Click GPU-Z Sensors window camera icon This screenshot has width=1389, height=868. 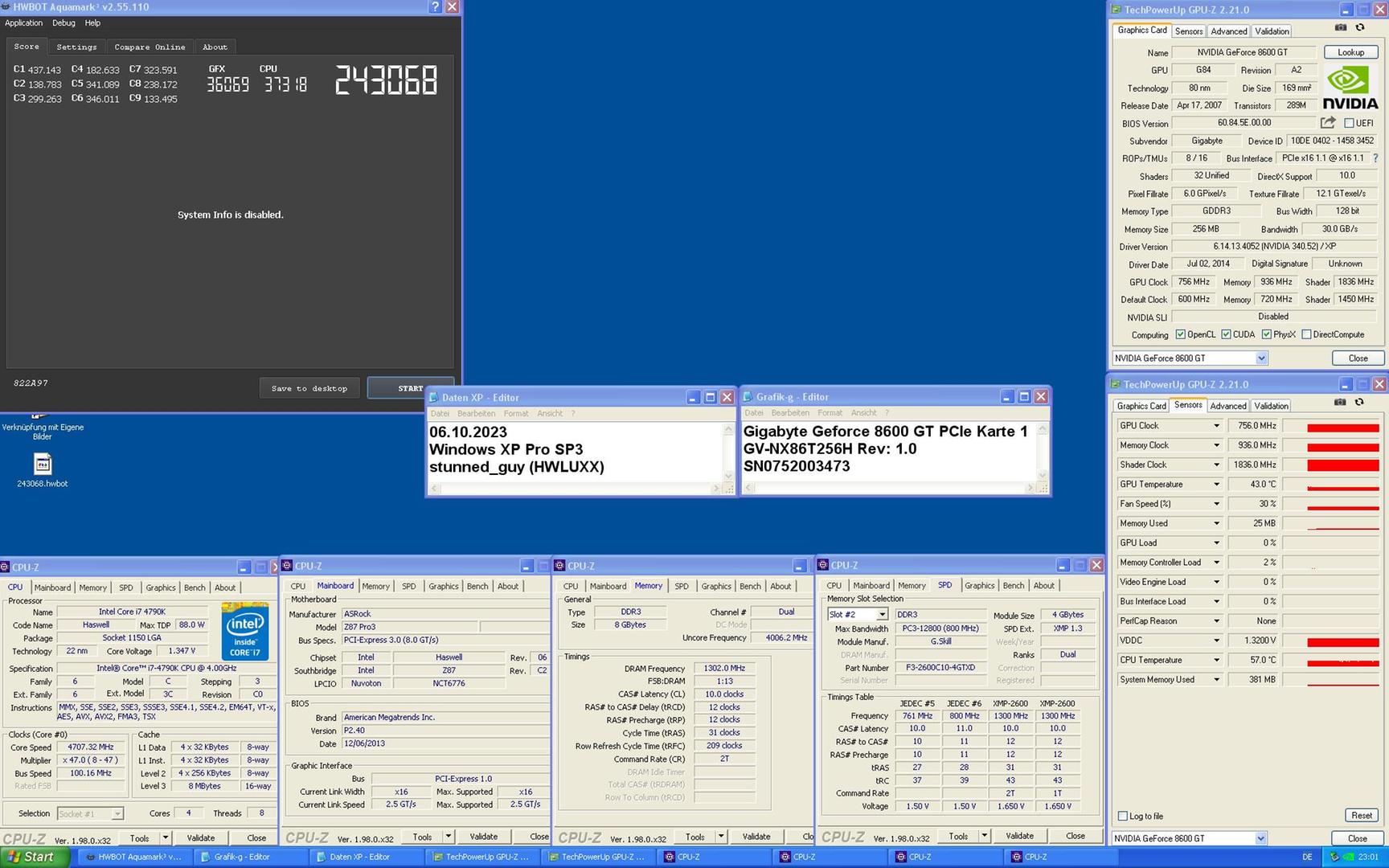click(x=1341, y=402)
